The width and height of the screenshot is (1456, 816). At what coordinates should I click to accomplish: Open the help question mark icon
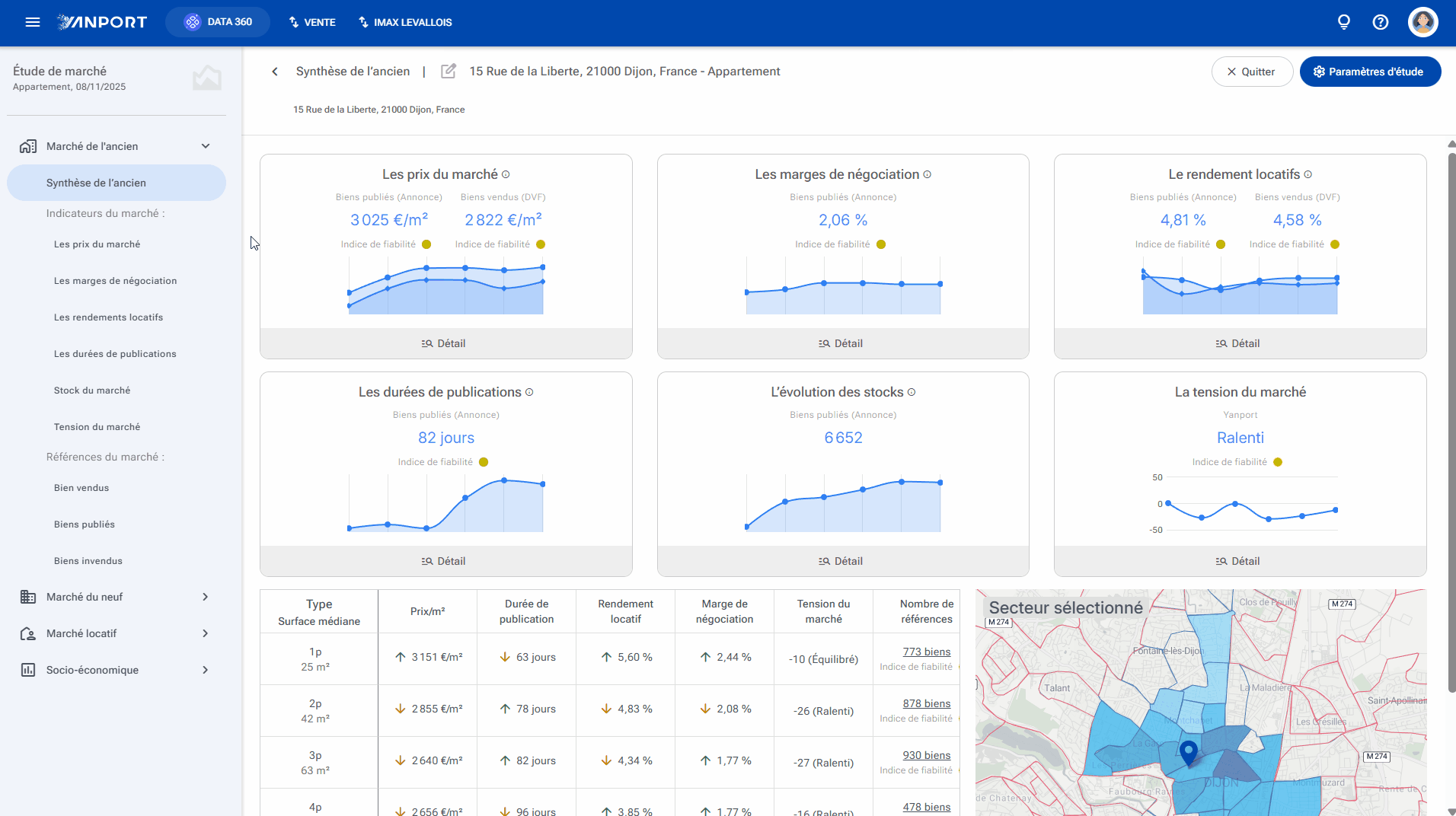click(x=1381, y=22)
